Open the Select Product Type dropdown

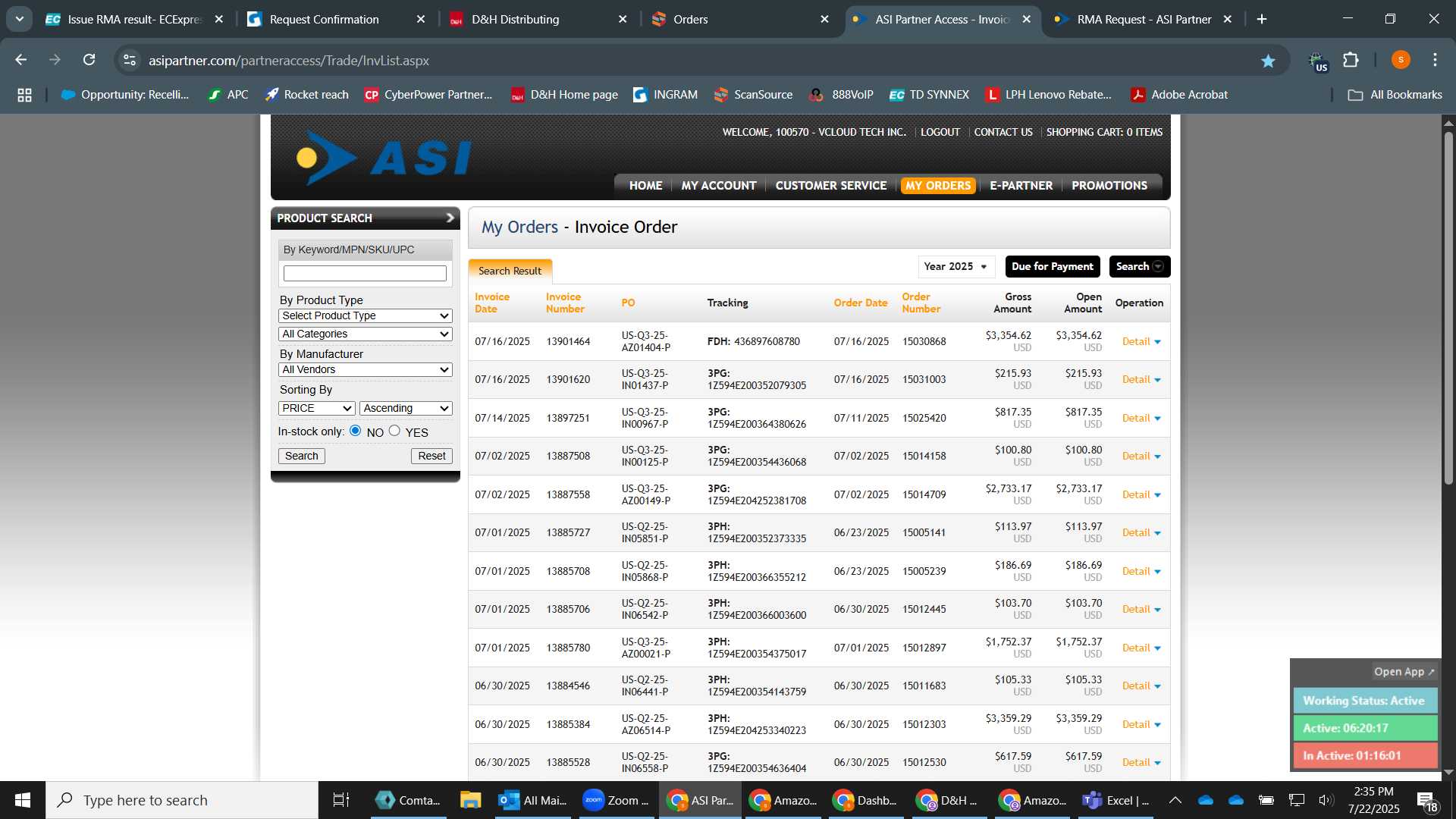click(366, 315)
